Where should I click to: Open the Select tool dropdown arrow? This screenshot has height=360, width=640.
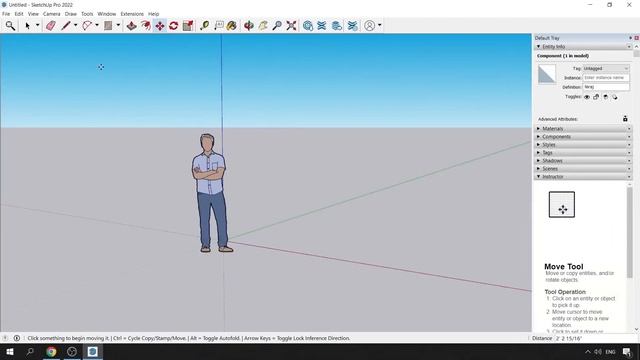click(x=38, y=25)
